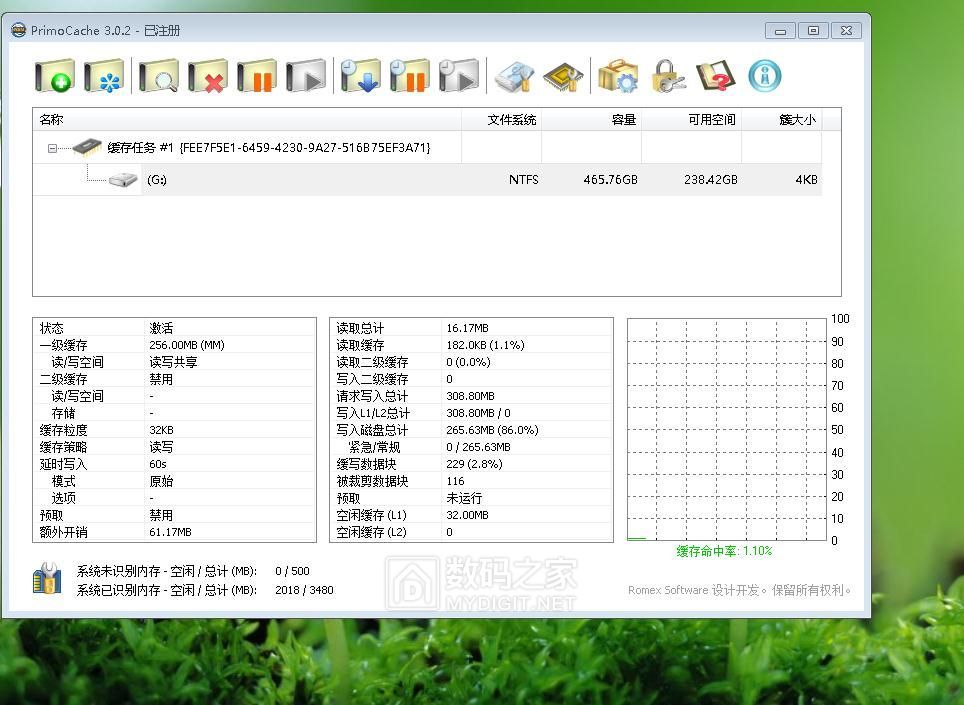This screenshot has width=964, height=705.
Task: Click the cache hit rate graph
Action: (727, 430)
